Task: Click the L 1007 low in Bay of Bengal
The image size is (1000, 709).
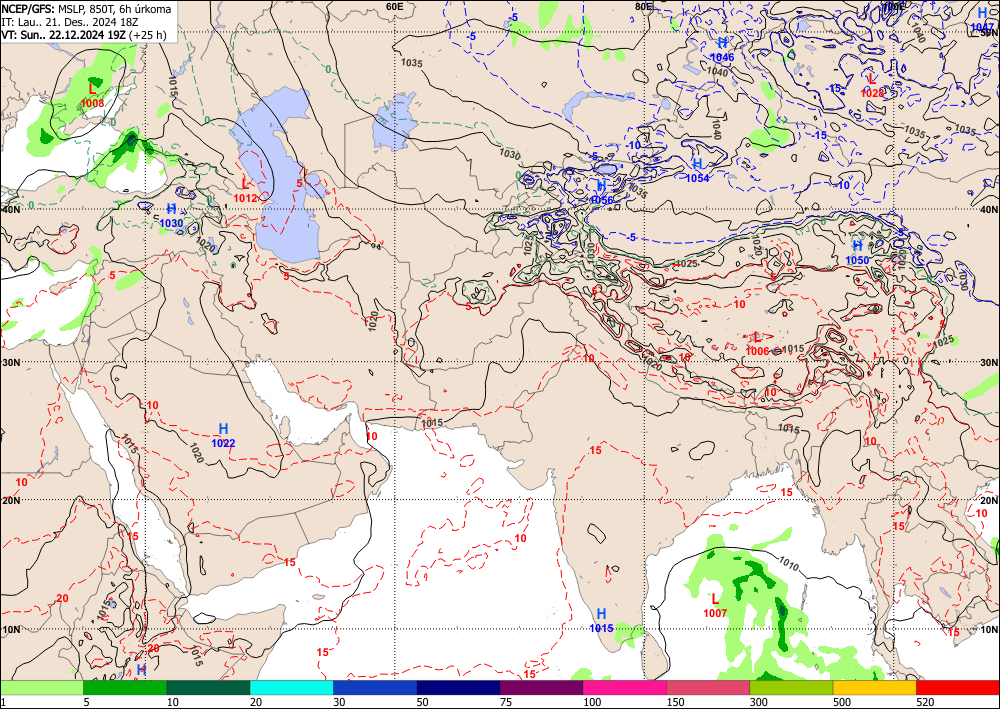Action: [716, 606]
